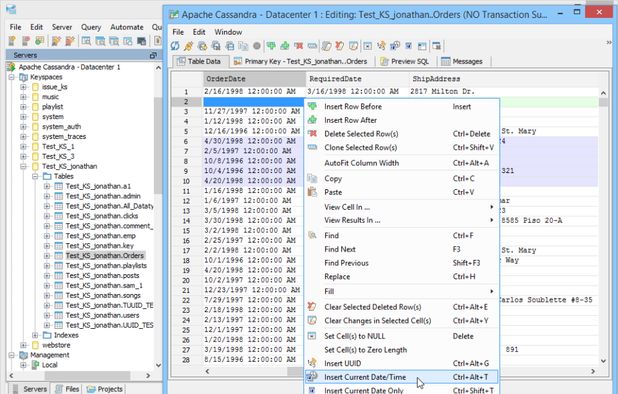Expand the Indexes folder node
The width and height of the screenshot is (618, 394).
(x=35, y=335)
